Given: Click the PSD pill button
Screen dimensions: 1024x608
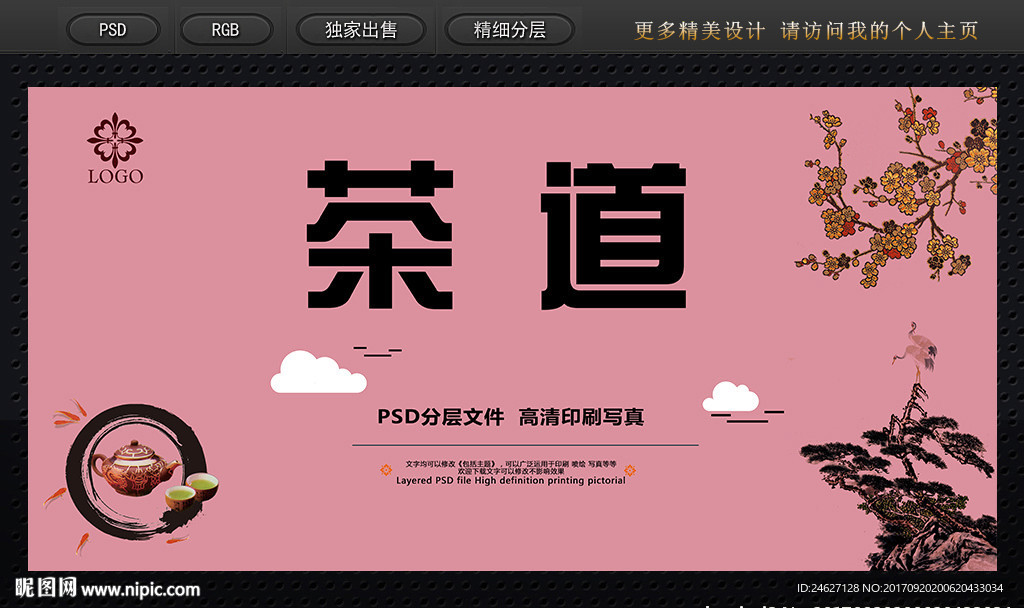Looking at the screenshot, I should coord(113,30).
